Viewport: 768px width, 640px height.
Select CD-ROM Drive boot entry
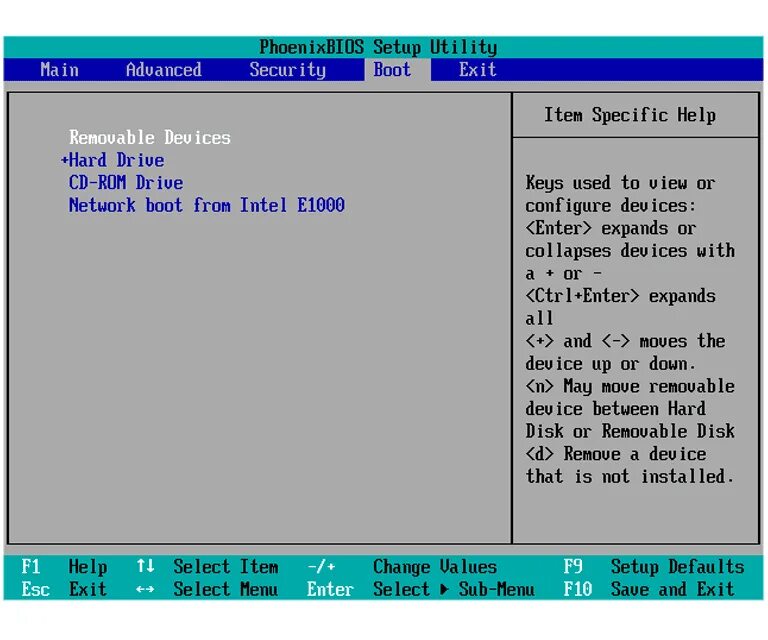126,183
